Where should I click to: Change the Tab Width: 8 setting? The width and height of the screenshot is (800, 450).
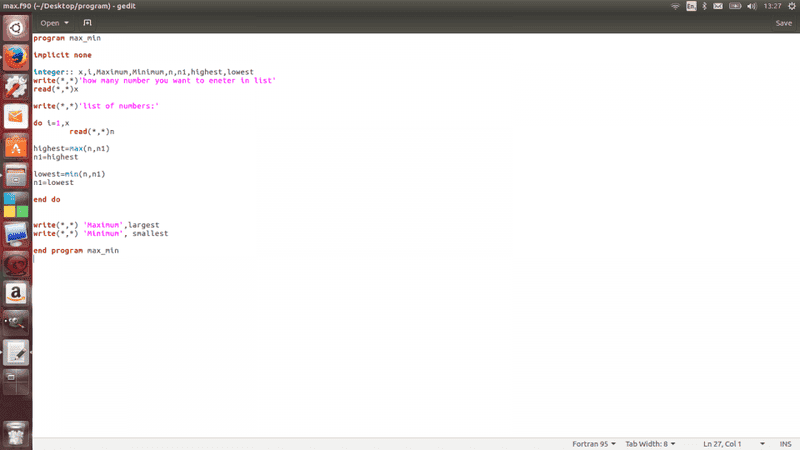(651, 444)
